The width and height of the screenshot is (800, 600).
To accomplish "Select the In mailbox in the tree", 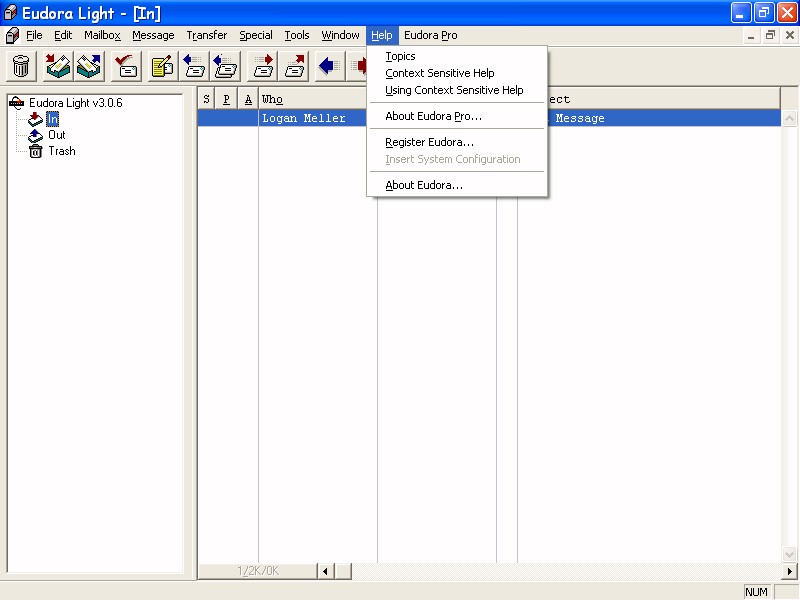I will click(x=53, y=119).
